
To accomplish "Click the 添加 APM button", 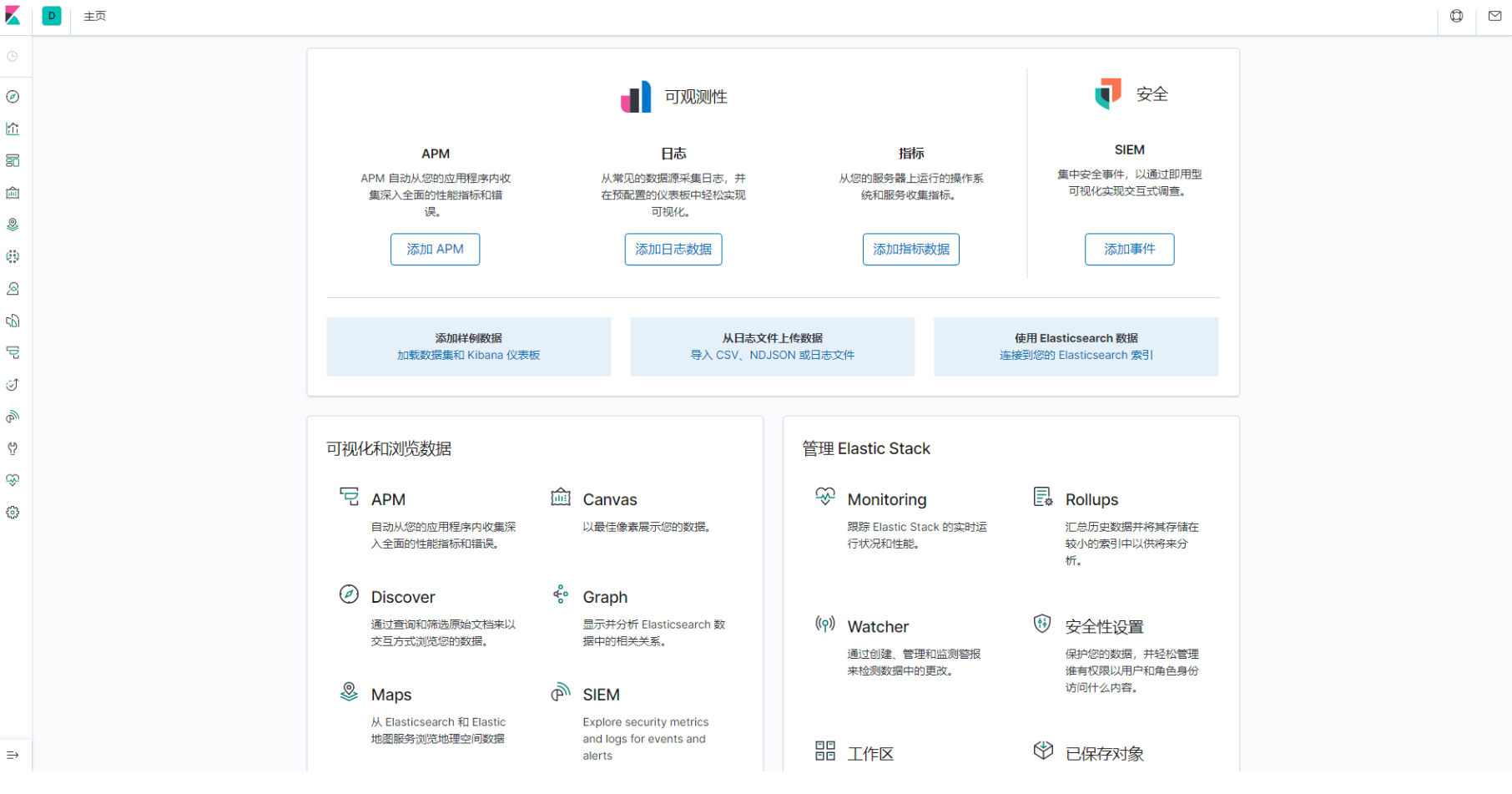I will pyautogui.click(x=435, y=250).
